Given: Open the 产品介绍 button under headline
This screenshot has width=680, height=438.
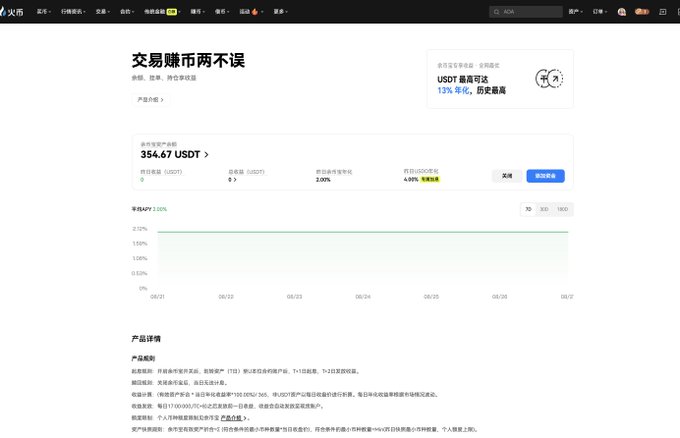Looking at the screenshot, I should point(150,100).
